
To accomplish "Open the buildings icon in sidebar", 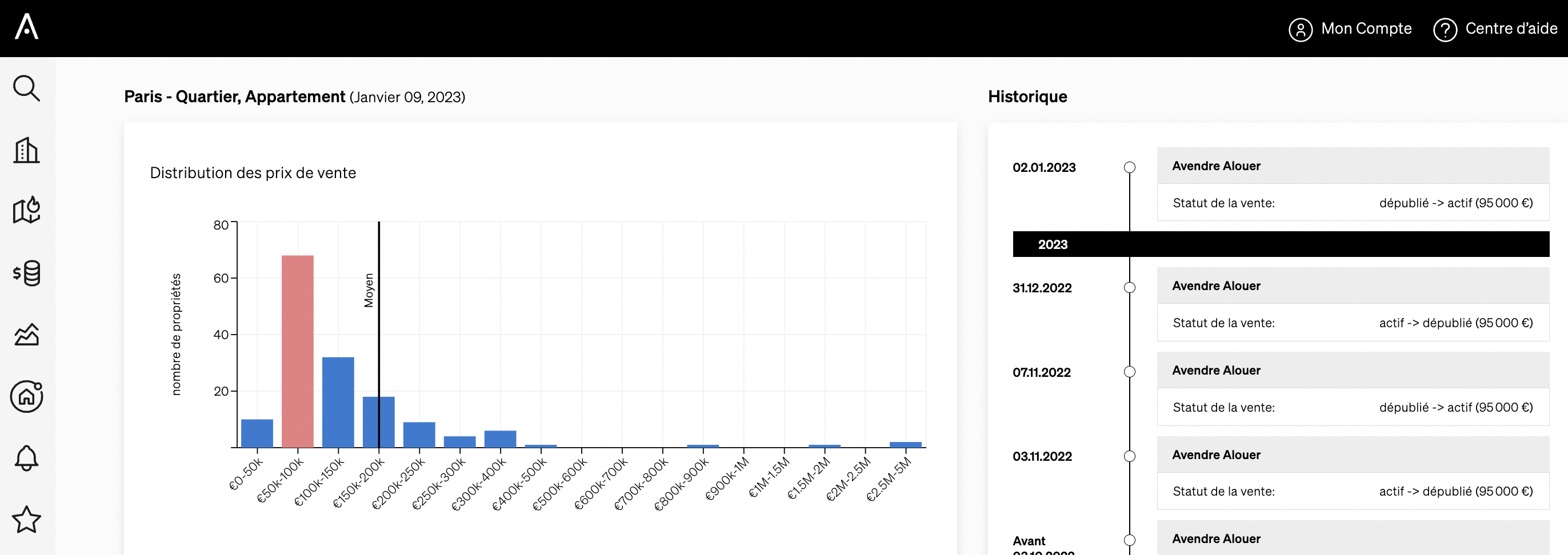I will (x=27, y=150).
